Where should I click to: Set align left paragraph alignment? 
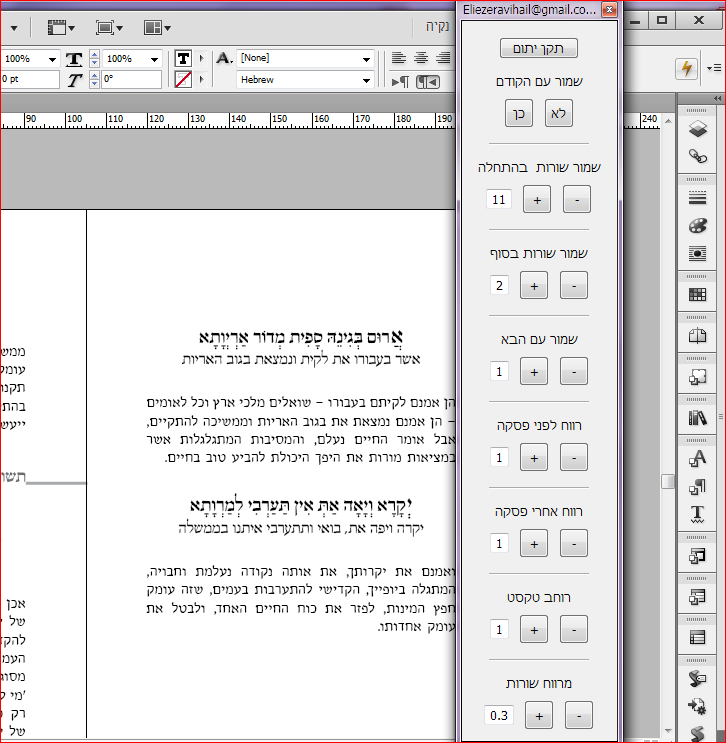[x=399, y=58]
